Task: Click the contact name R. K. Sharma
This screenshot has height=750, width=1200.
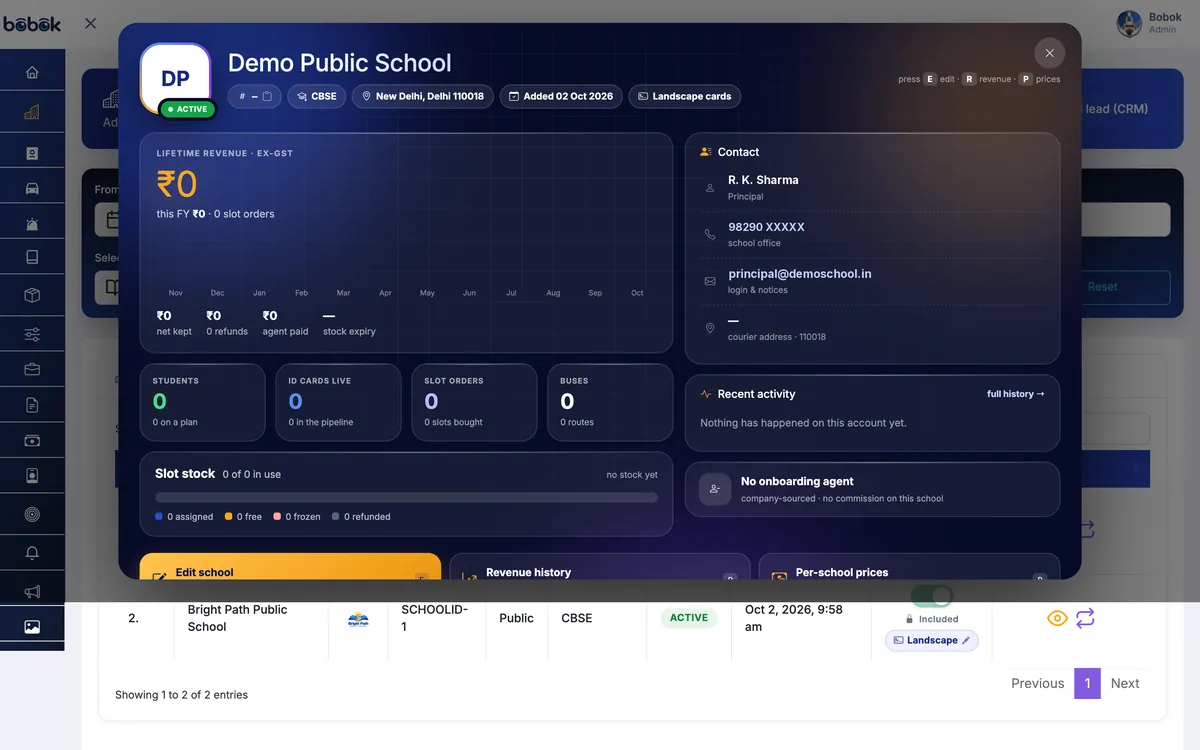Action: tap(763, 180)
